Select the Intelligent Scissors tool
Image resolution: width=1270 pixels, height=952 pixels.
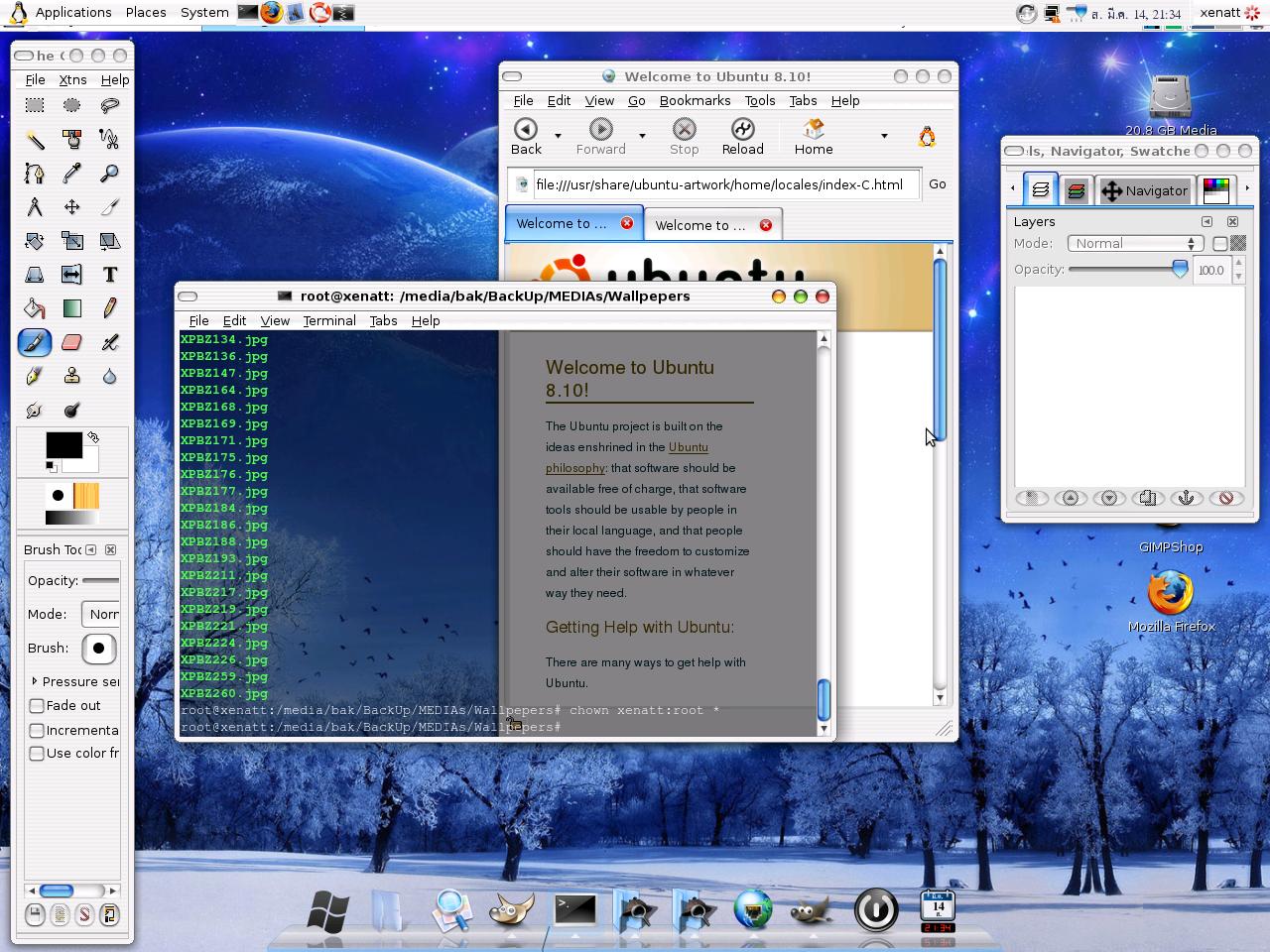pos(109,140)
